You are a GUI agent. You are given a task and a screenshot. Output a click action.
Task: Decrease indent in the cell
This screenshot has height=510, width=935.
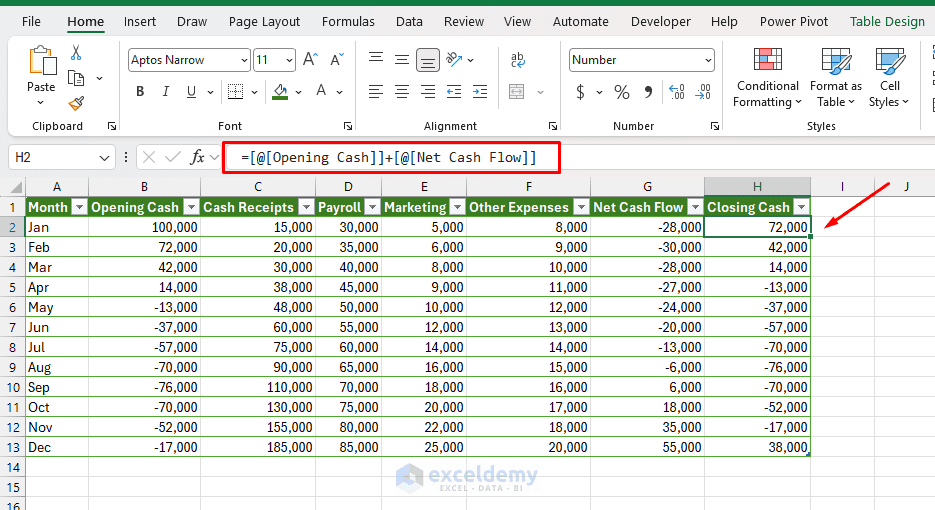click(x=454, y=92)
